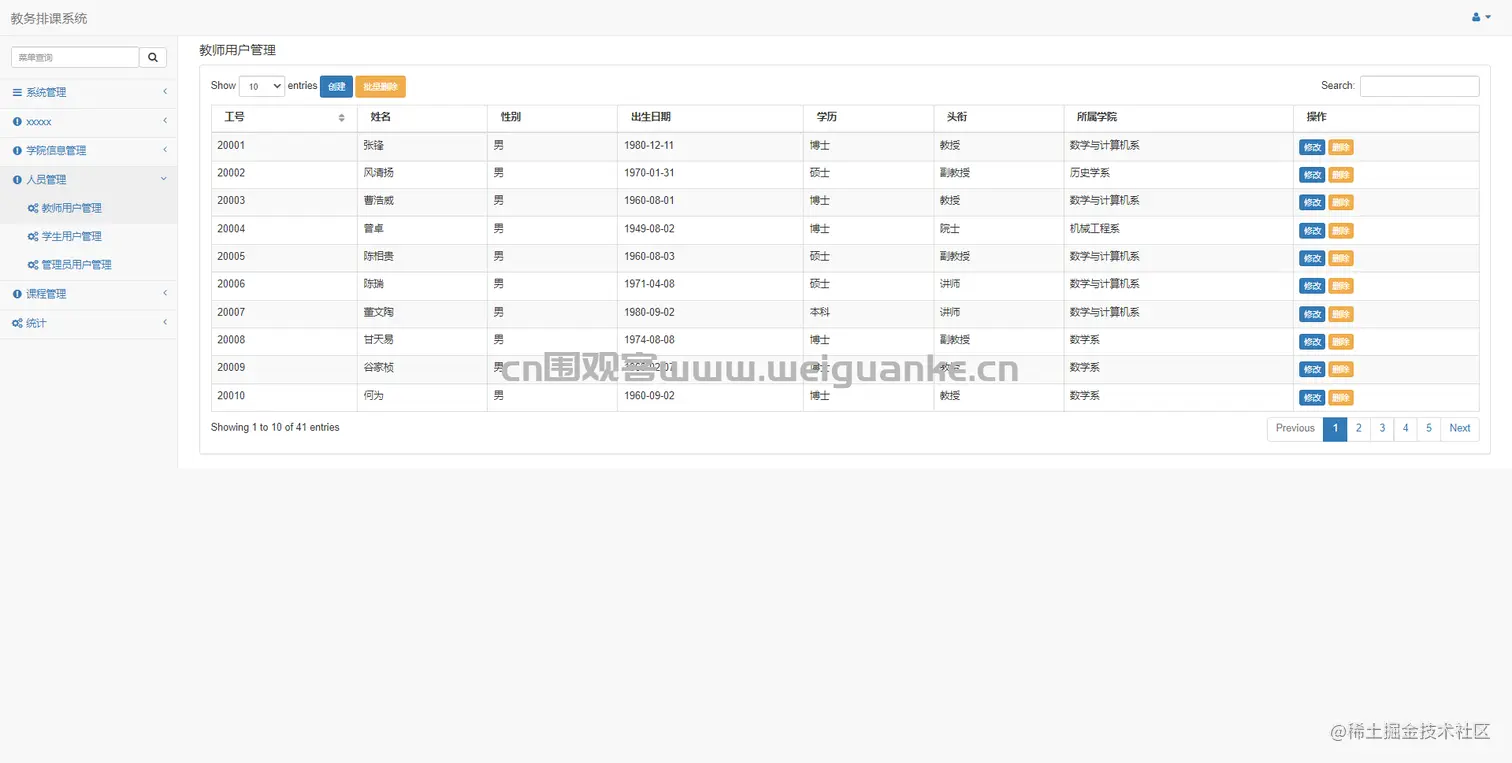
Task: Focus the table Search input
Action: tap(1419, 86)
